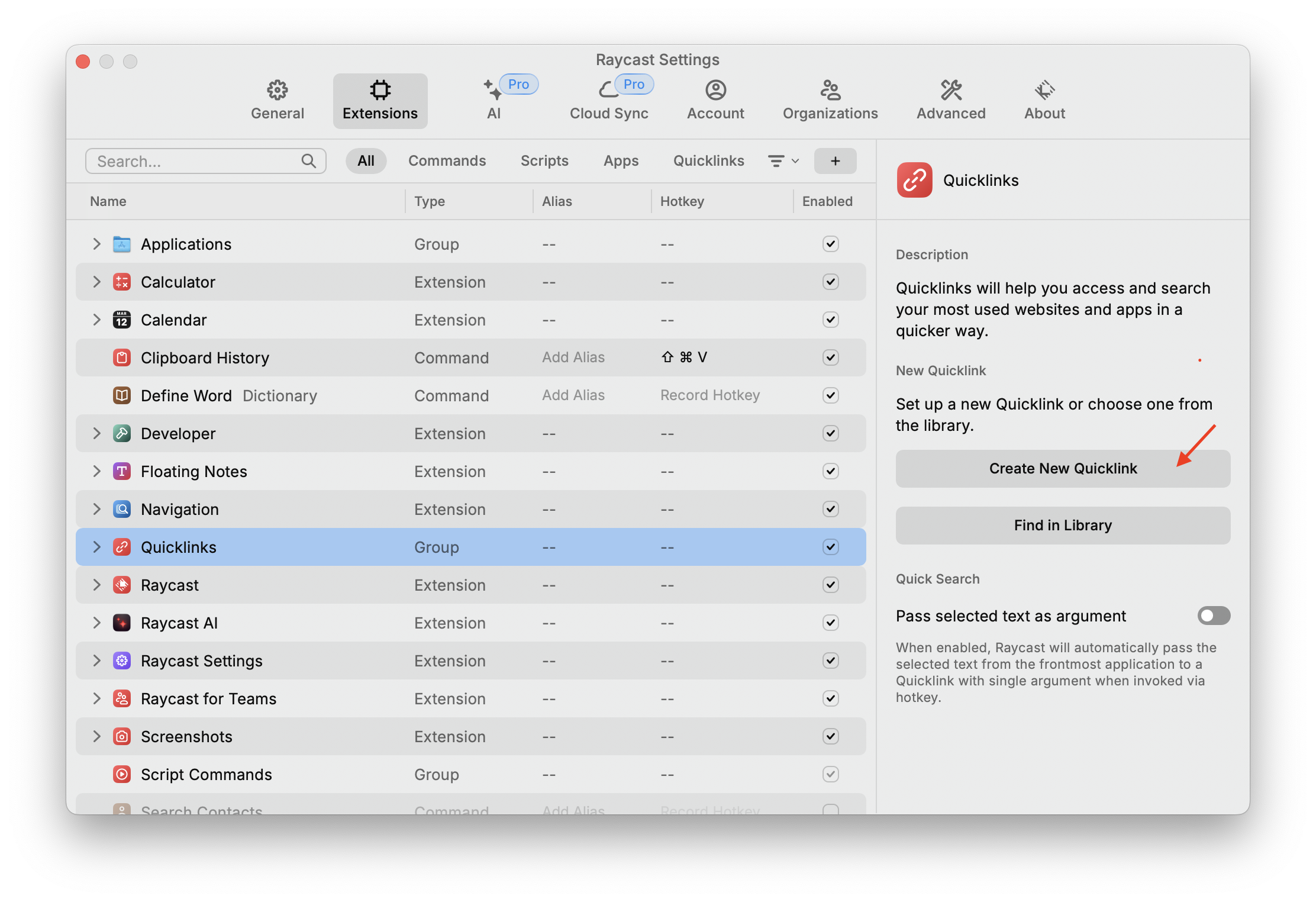The height and width of the screenshot is (902, 1316).
Task: Open the filter options dropdown
Action: tap(783, 161)
